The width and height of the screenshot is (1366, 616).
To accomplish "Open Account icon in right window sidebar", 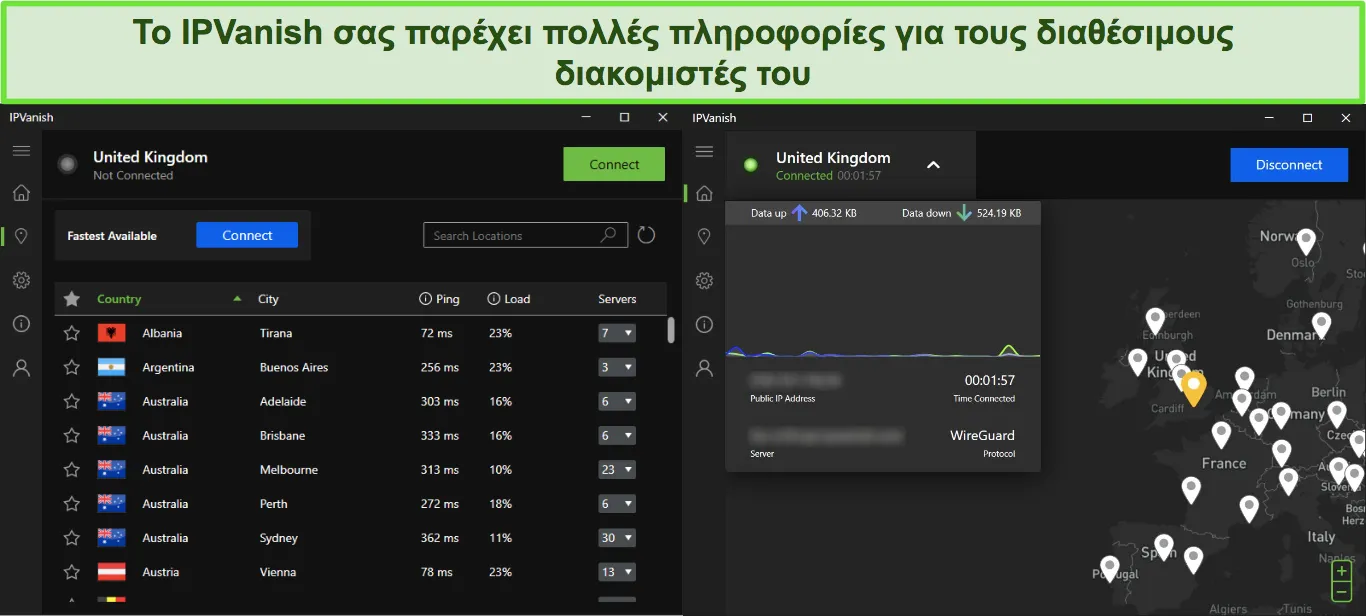I will (x=704, y=368).
